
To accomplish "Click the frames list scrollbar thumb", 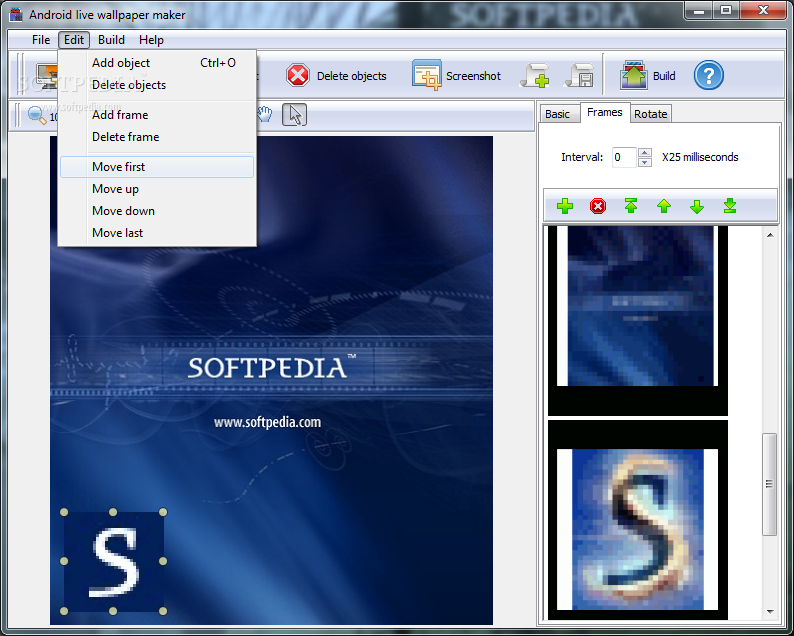I will (x=770, y=484).
